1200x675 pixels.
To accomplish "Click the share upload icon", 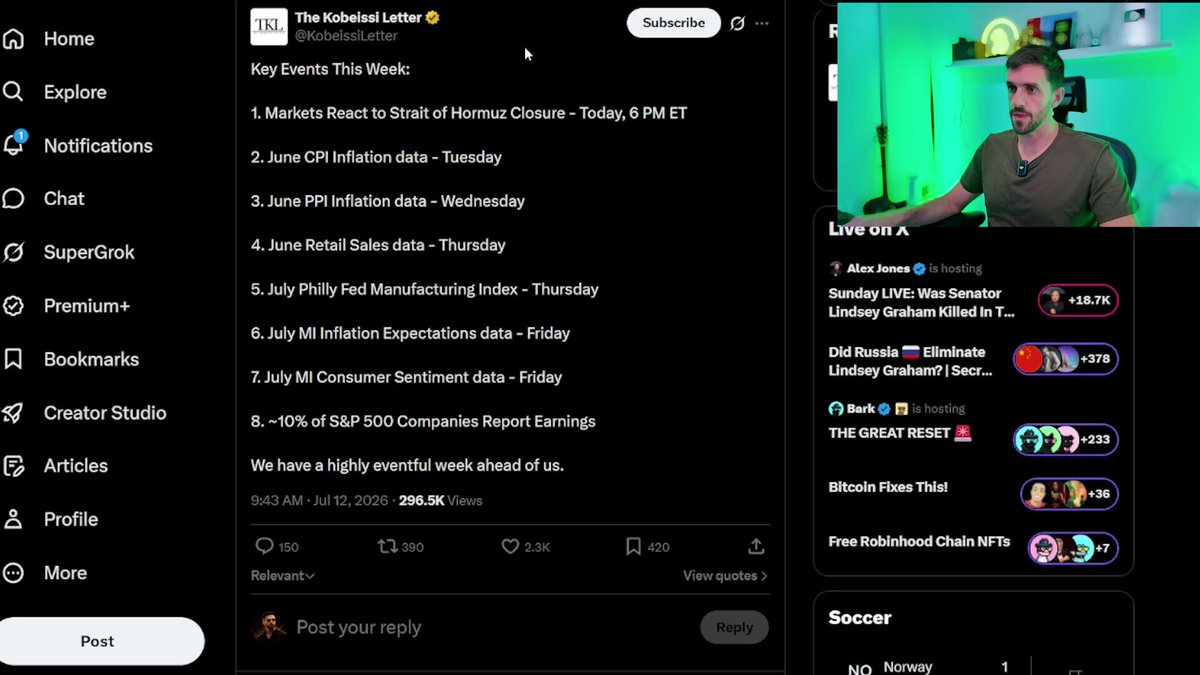I will tap(756, 546).
